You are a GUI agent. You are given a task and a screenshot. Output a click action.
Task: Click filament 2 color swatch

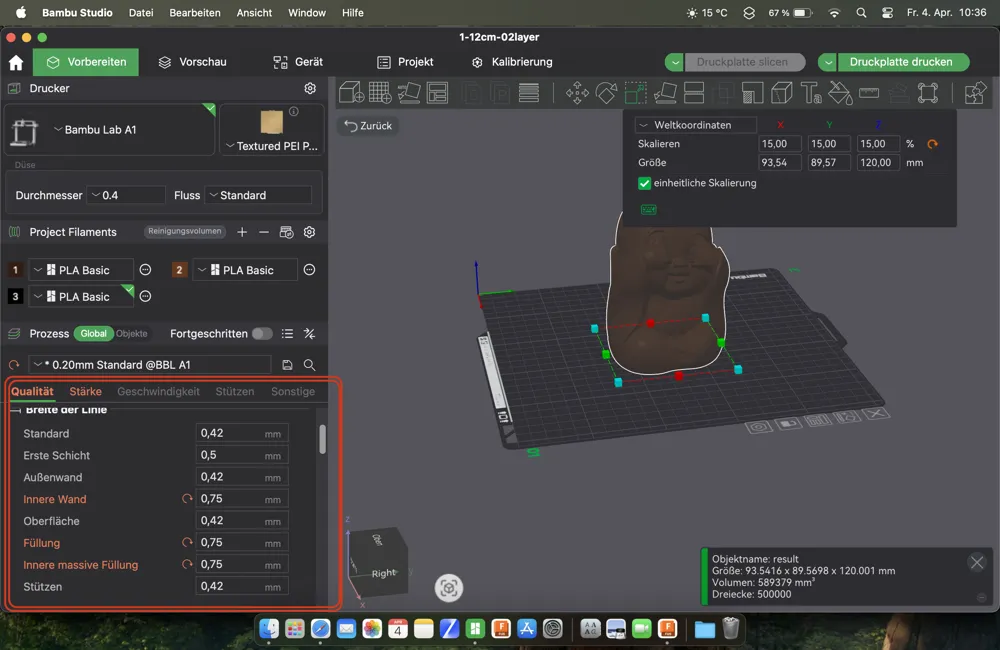click(x=179, y=270)
